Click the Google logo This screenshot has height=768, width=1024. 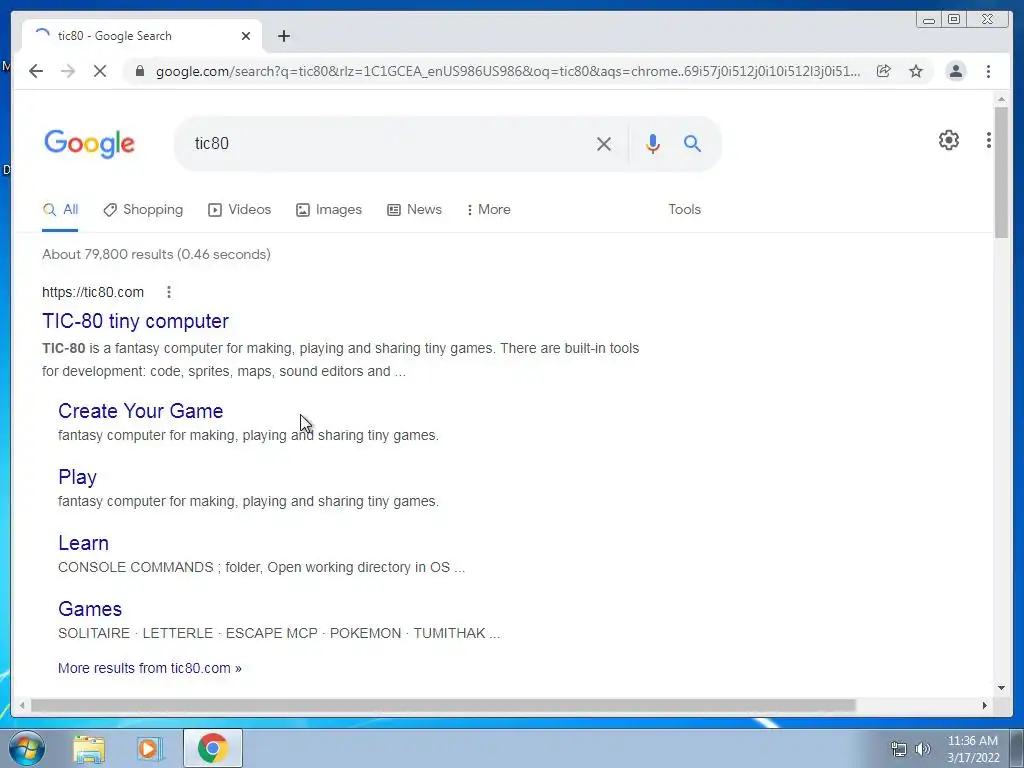point(89,144)
